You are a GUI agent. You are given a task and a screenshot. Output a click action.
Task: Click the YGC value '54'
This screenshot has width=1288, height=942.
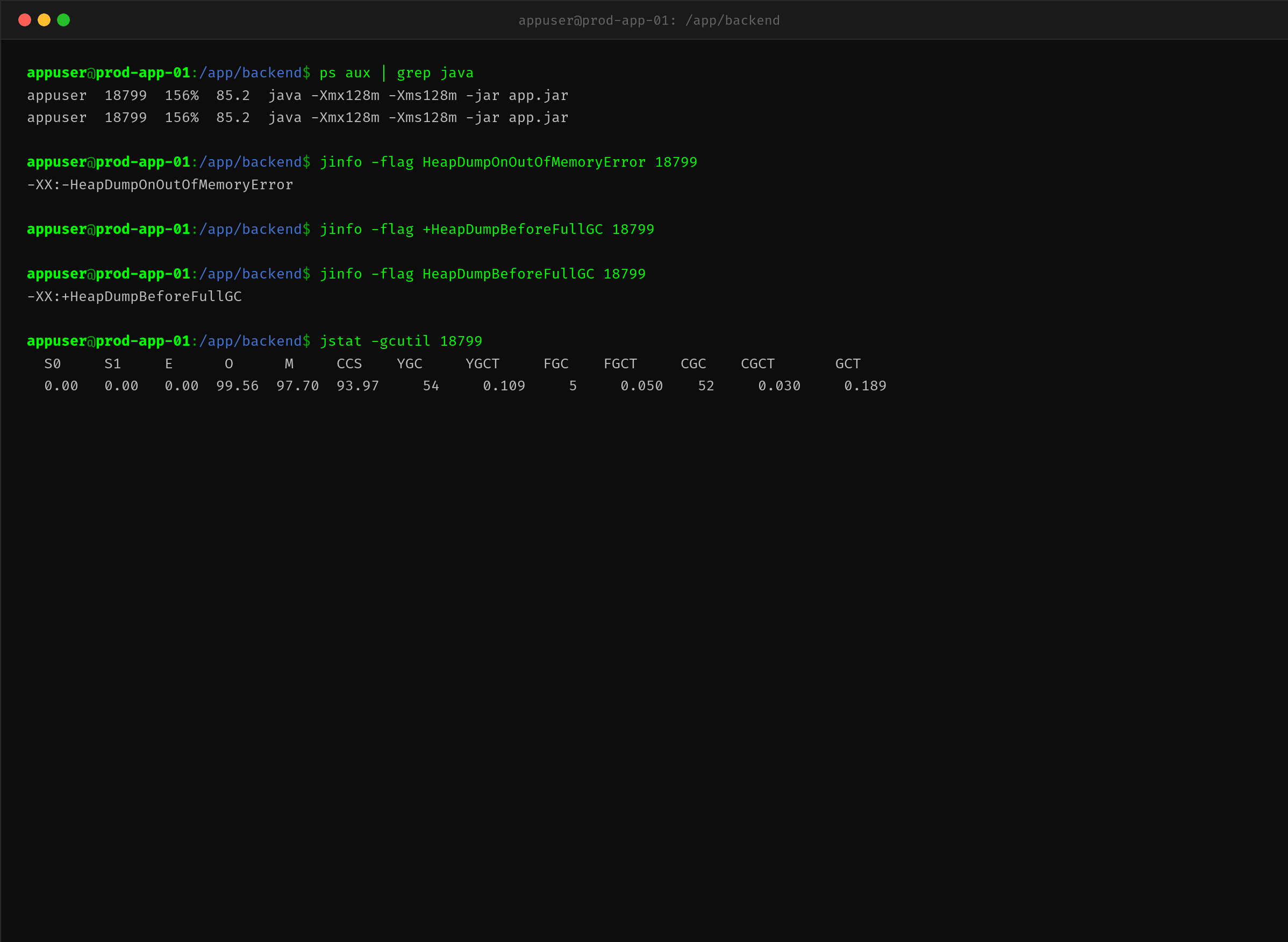[431, 386]
